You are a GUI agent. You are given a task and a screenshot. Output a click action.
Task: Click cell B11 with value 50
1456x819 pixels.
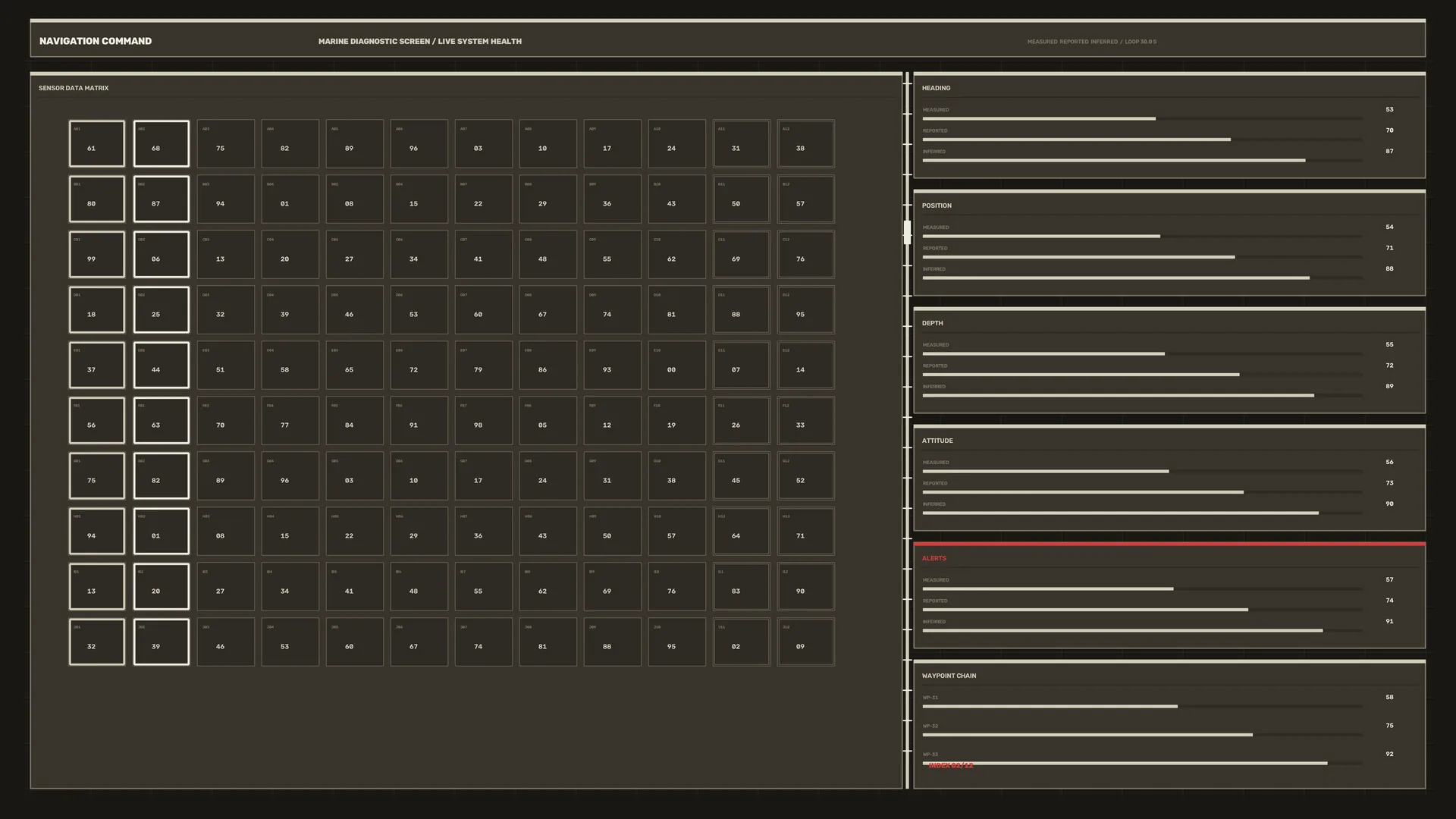741,199
